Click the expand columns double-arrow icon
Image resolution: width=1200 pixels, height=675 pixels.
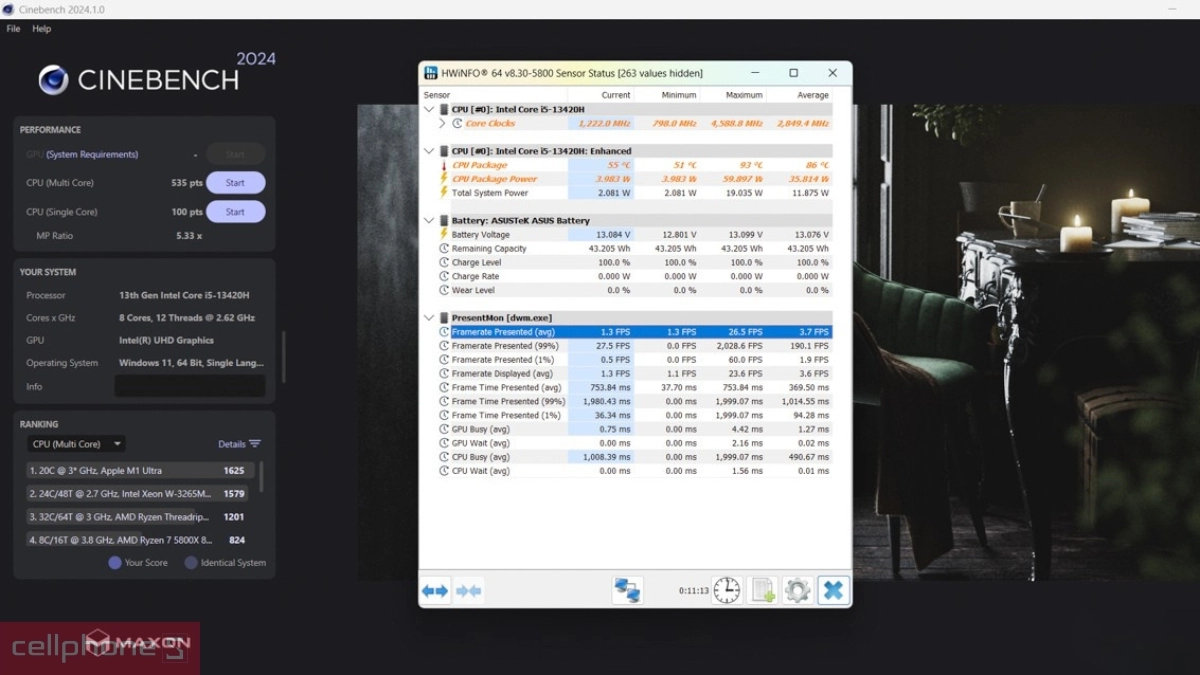click(435, 591)
